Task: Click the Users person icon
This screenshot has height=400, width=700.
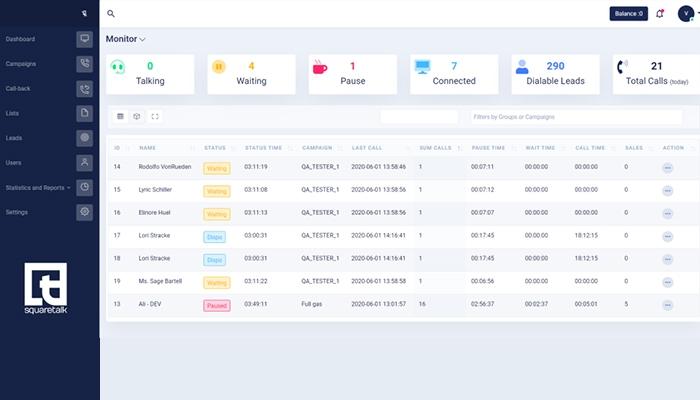Action: (84, 163)
